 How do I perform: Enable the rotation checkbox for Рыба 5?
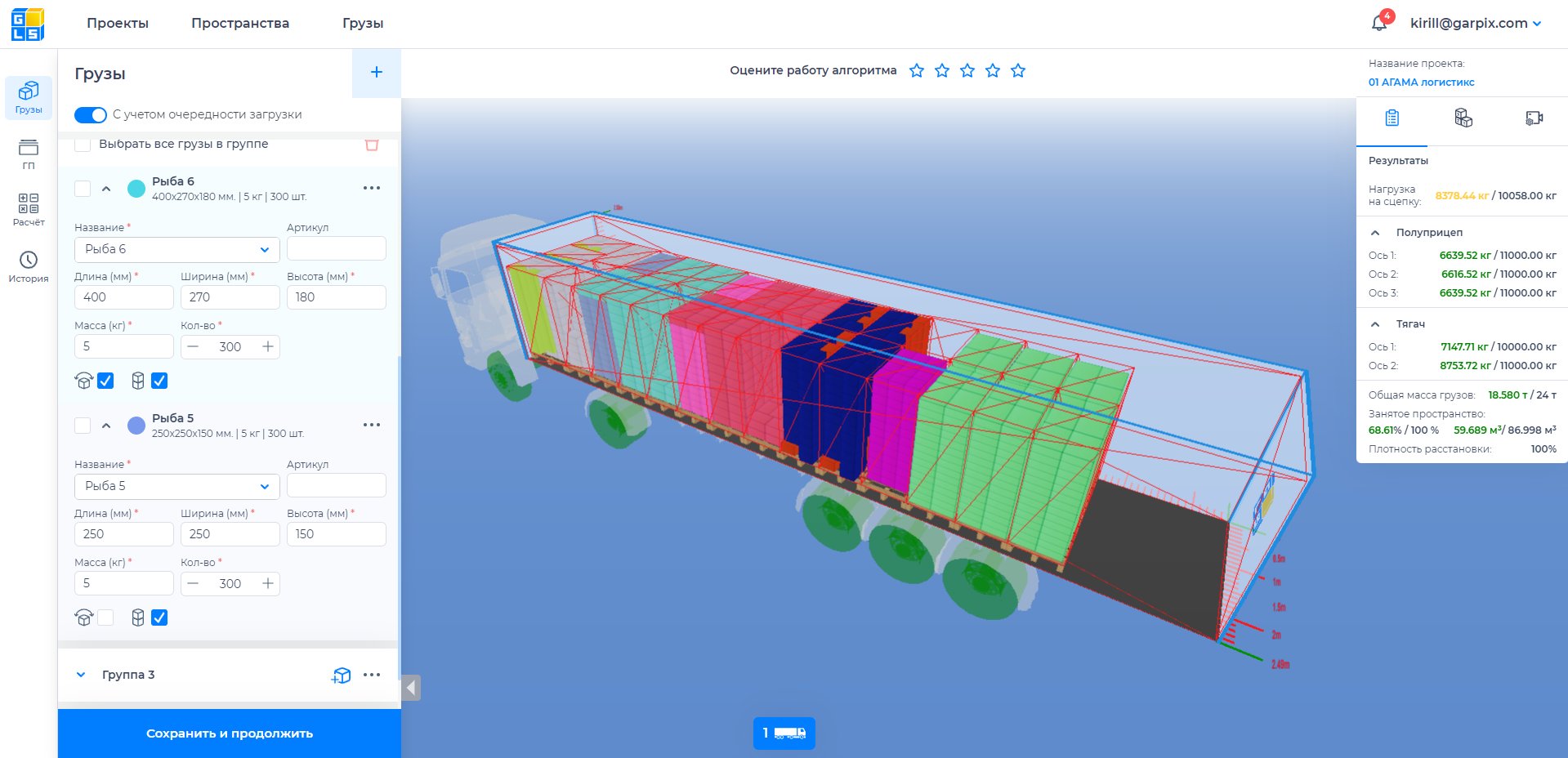point(105,618)
